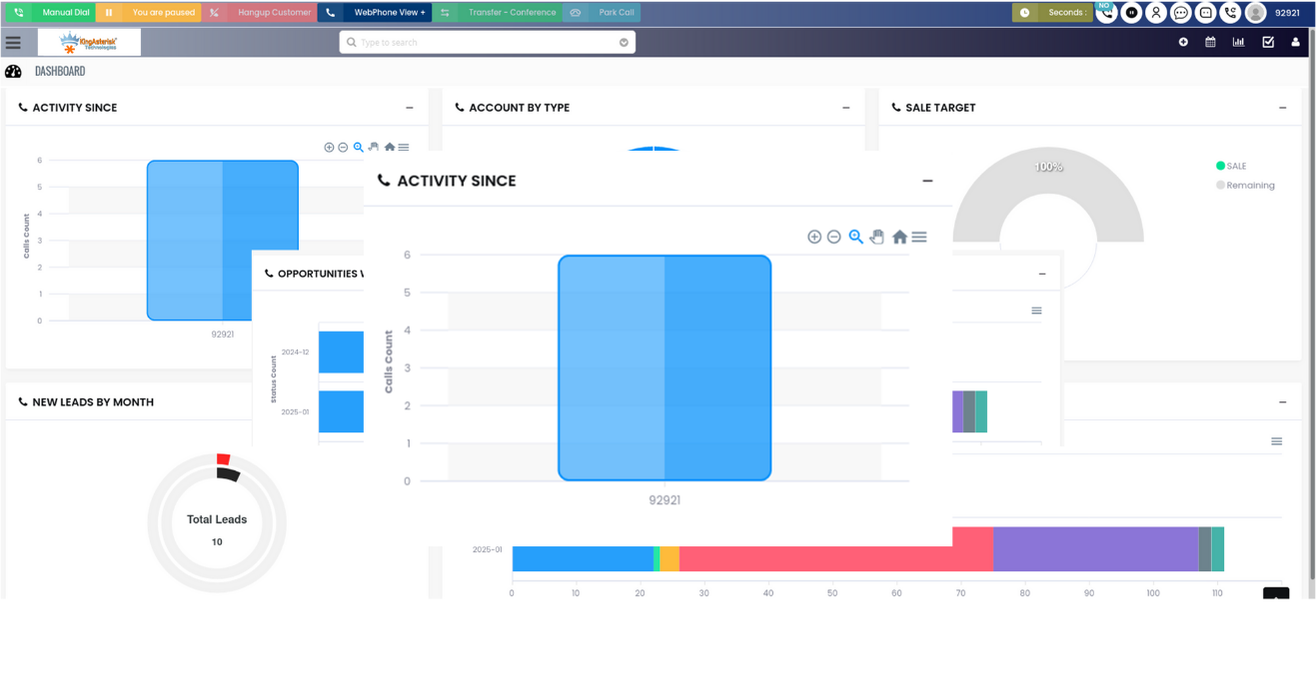
Task: Toggle the Remaining legend series
Action: tap(1245, 185)
